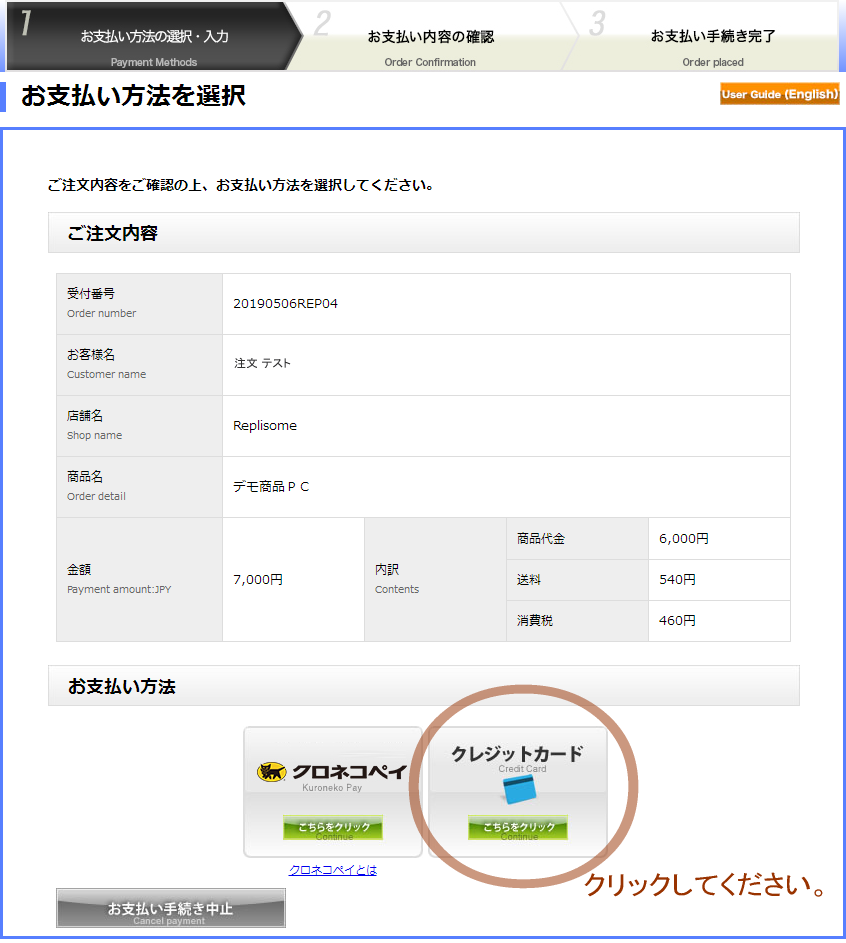Click the product price 6,000円

point(684,539)
